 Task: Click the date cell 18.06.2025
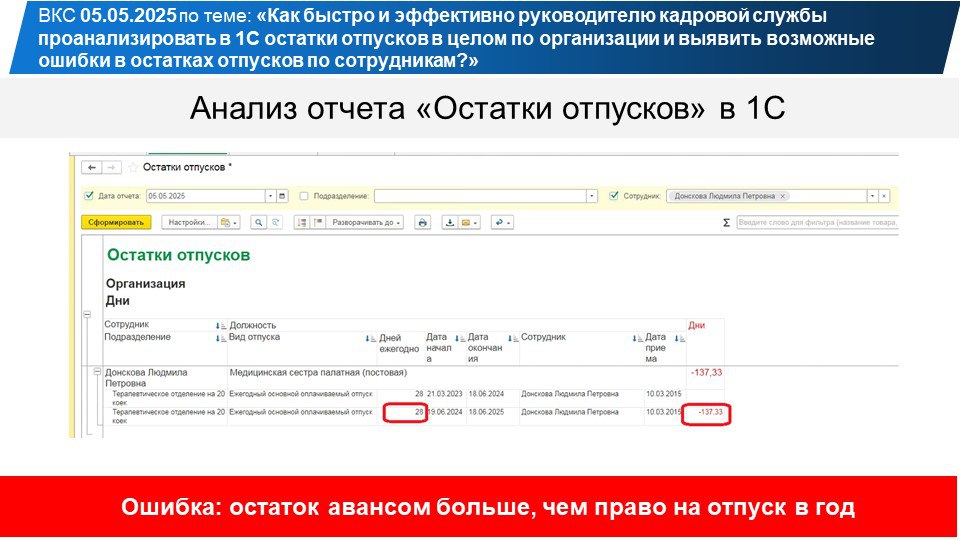point(486,412)
